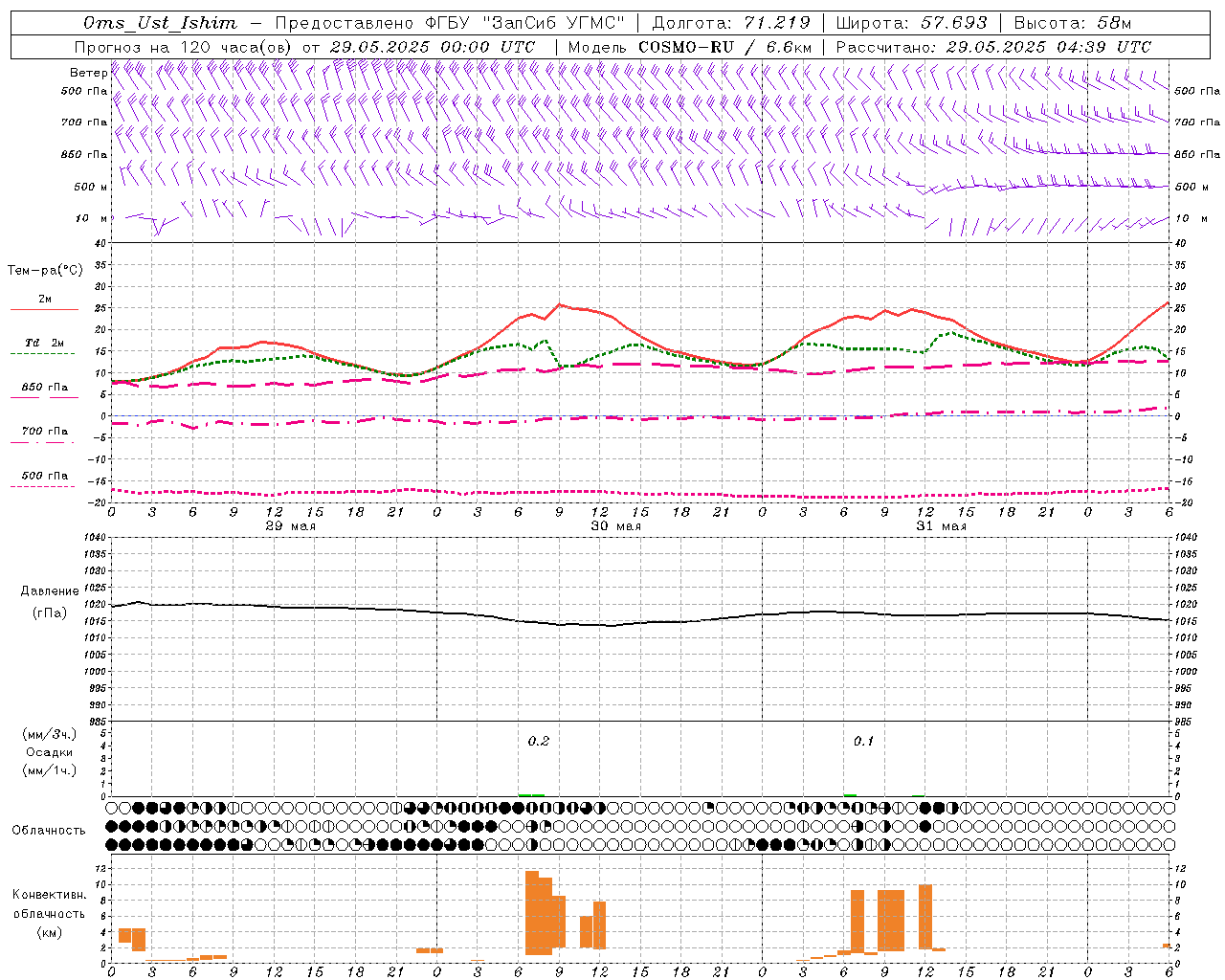Click the 0.2 precipitation amount value
Screen dimensions: 1225x980
539,741
